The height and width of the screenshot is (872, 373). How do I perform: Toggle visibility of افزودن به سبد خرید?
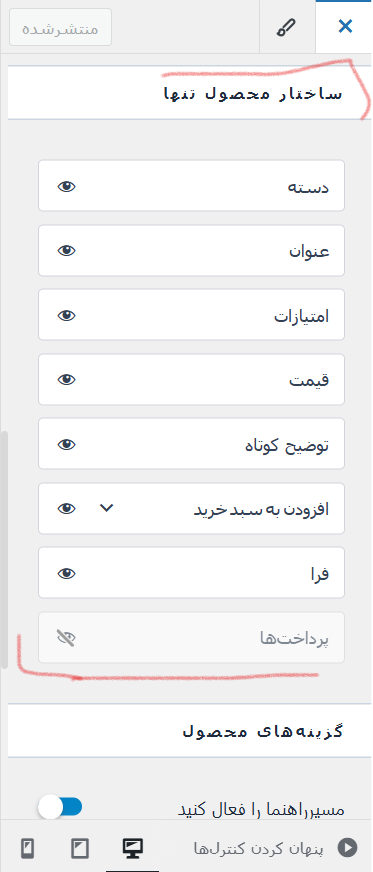tap(66, 508)
